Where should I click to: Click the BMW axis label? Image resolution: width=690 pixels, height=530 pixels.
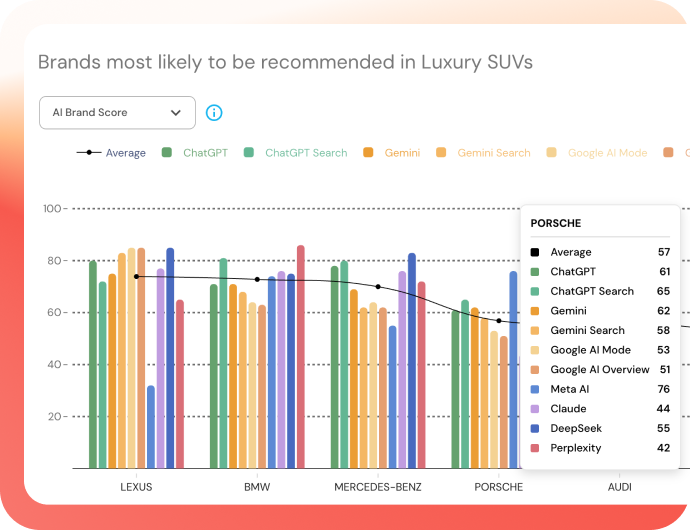coord(257,487)
